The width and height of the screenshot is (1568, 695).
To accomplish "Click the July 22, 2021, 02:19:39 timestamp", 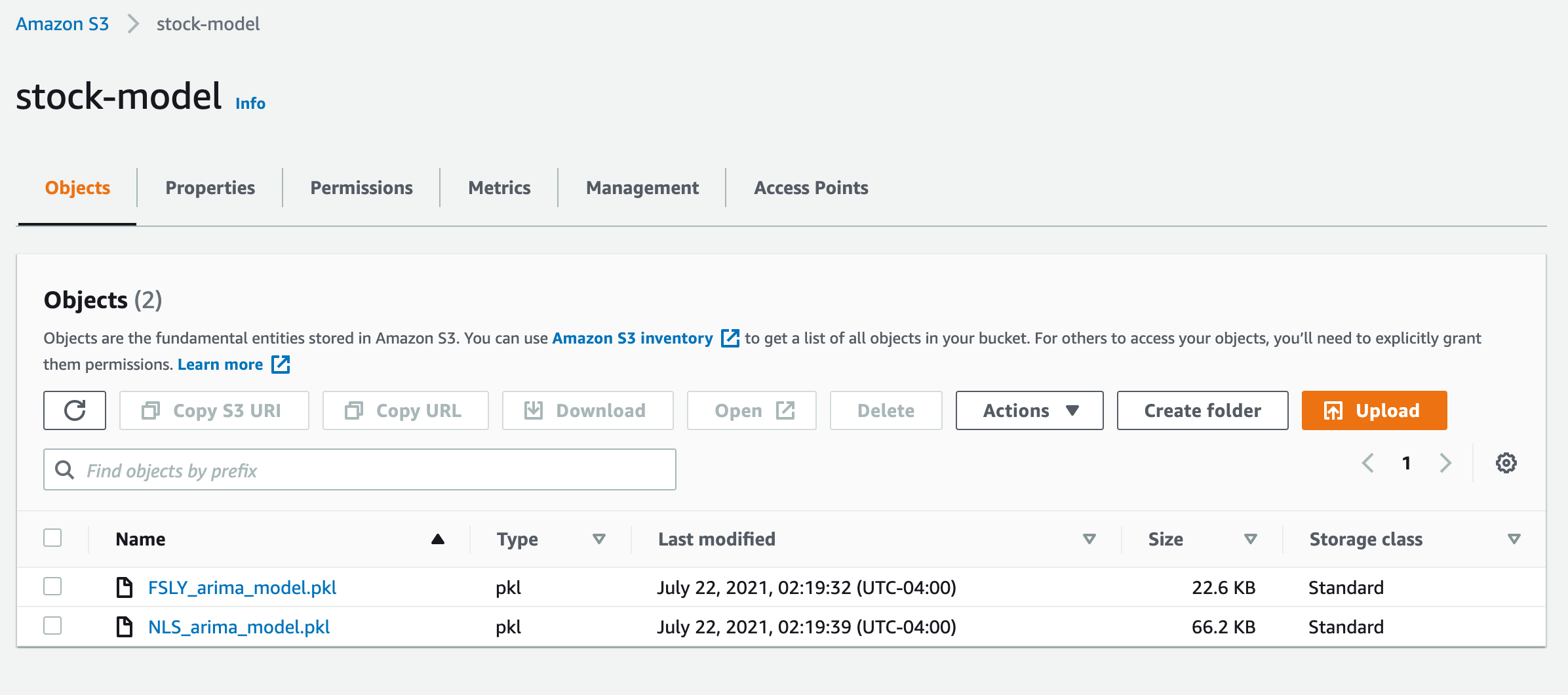I will [x=807, y=627].
